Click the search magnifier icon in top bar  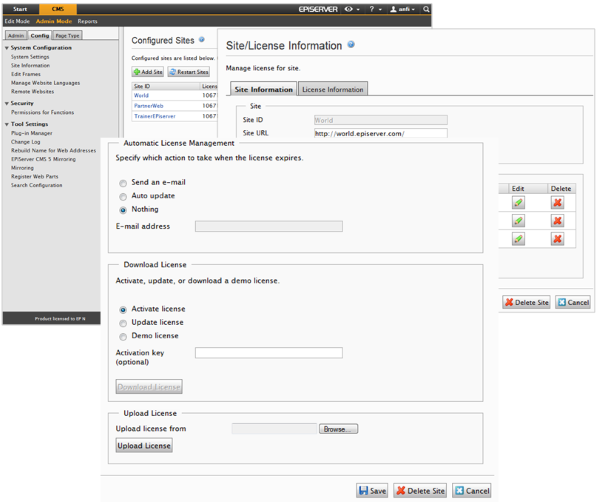(427, 9)
